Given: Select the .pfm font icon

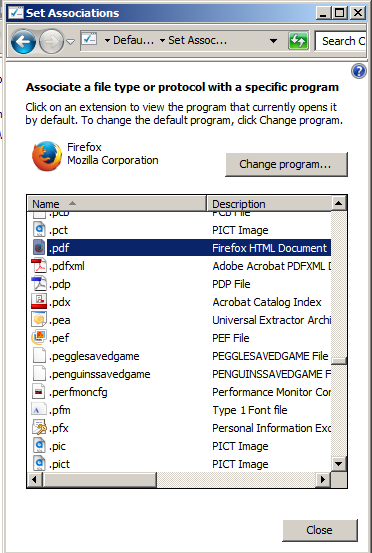Looking at the screenshot, I should pos(39,410).
